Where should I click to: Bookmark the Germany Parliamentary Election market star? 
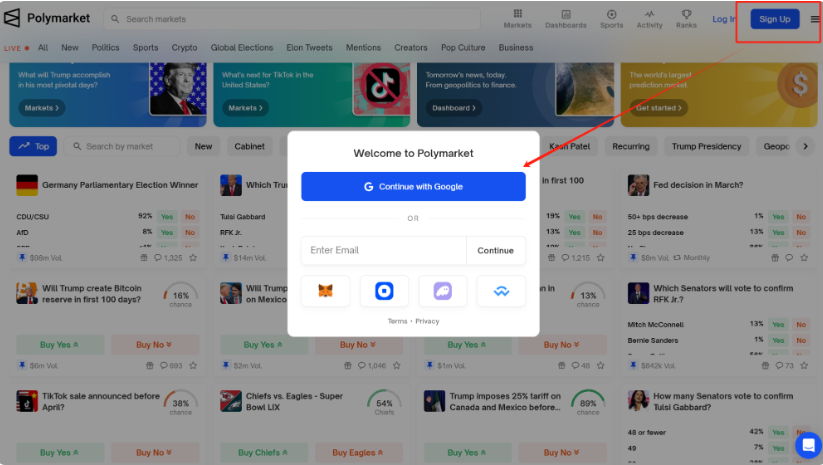[x=193, y=258]
